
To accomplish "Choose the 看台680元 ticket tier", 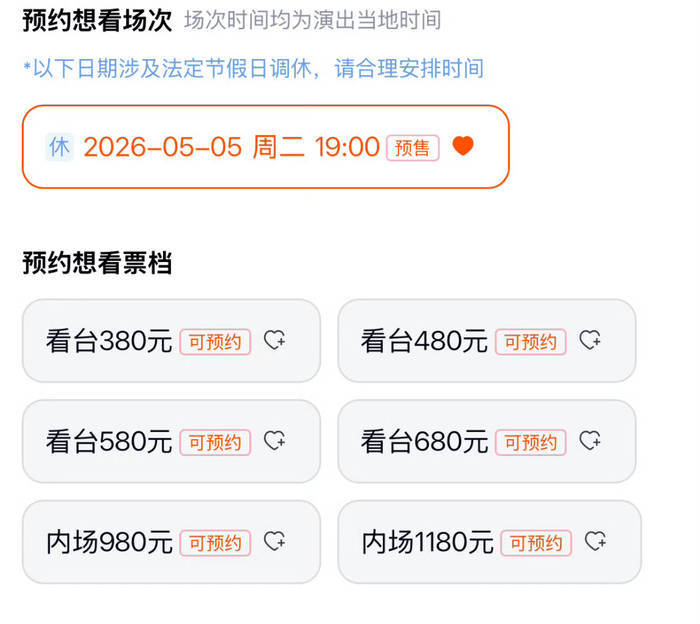I will click(425, 441).
